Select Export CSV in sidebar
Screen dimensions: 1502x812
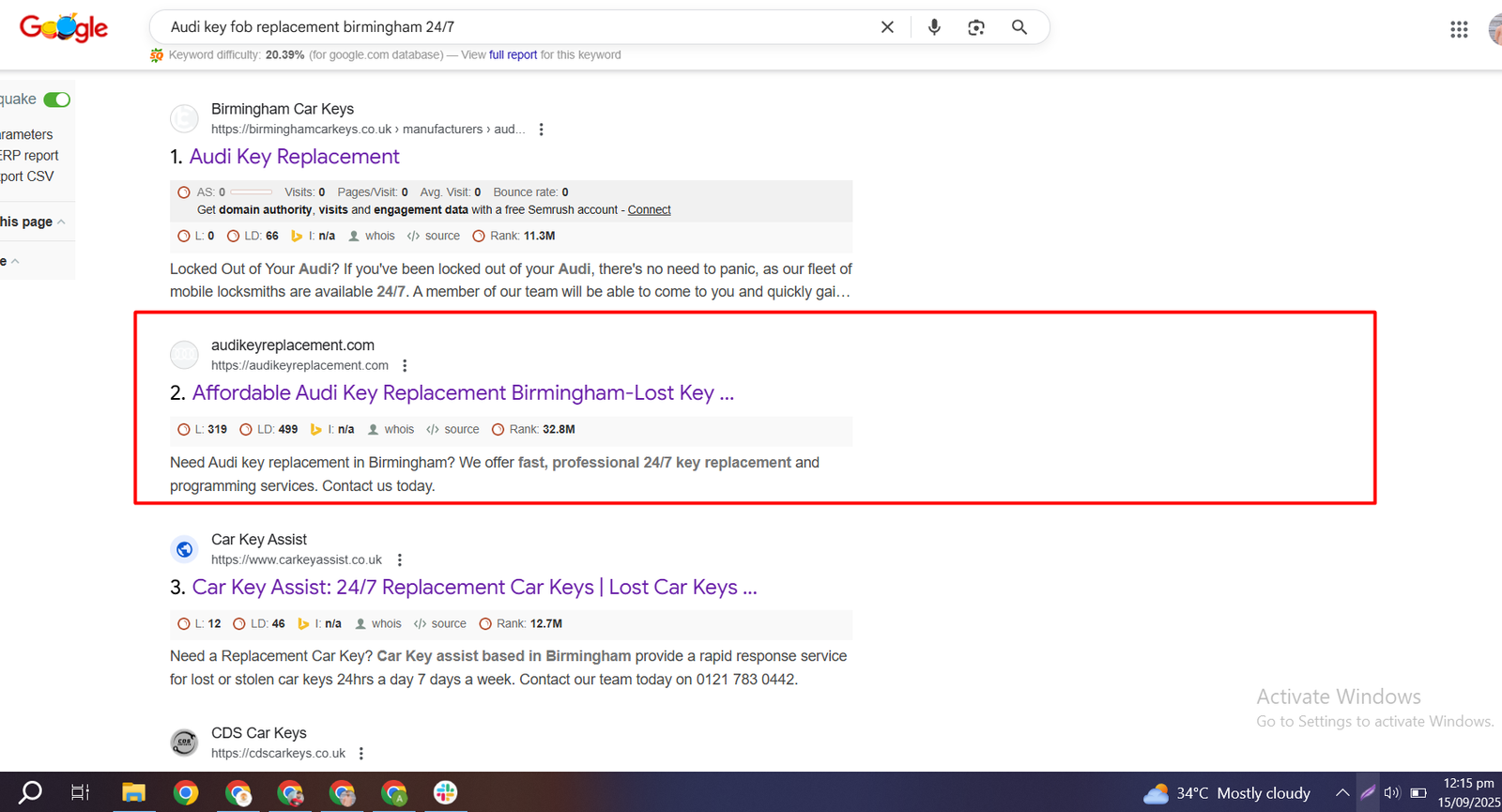pos(27,176)
